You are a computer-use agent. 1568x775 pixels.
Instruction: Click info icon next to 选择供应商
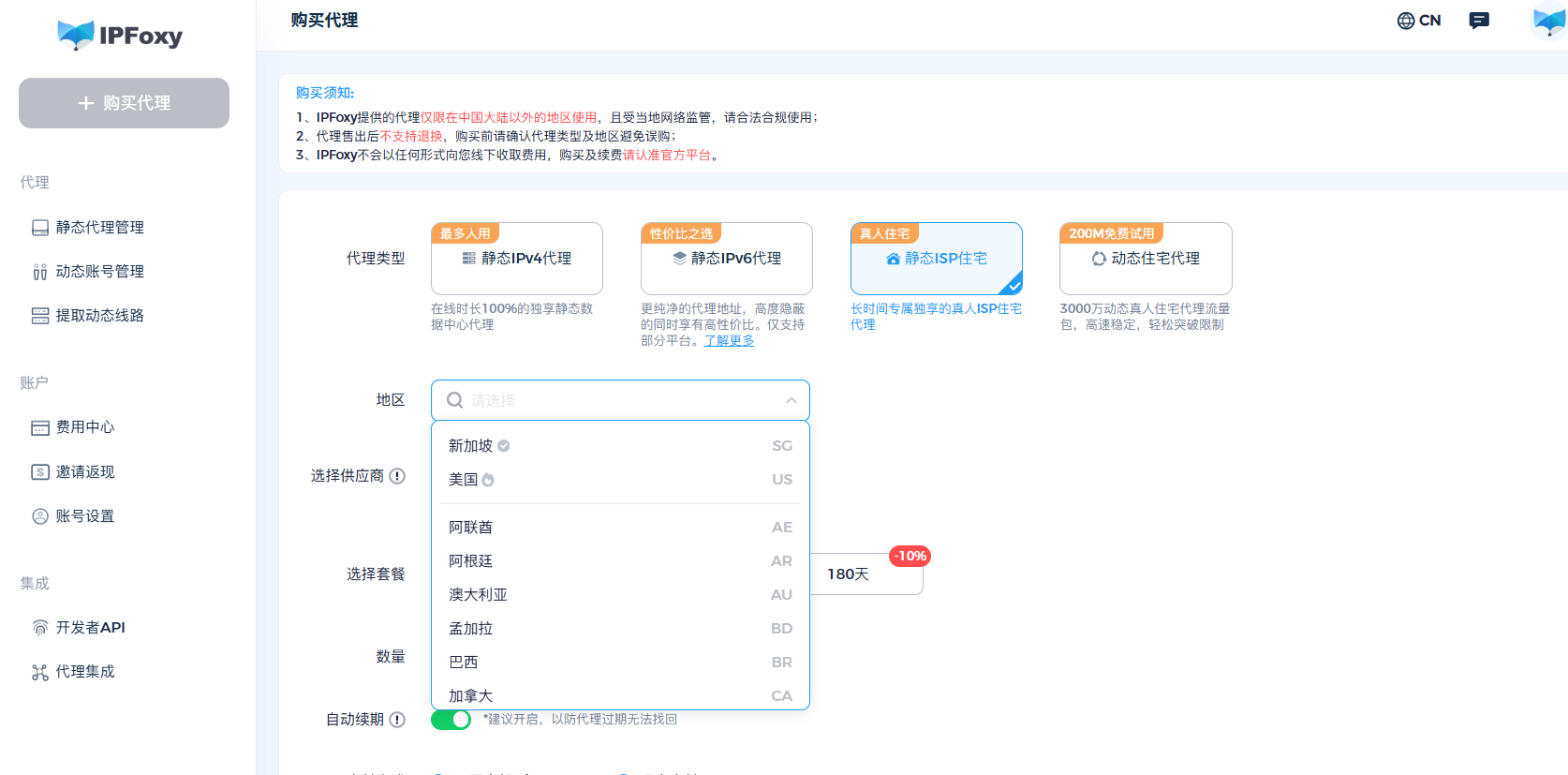click(397, 476)
